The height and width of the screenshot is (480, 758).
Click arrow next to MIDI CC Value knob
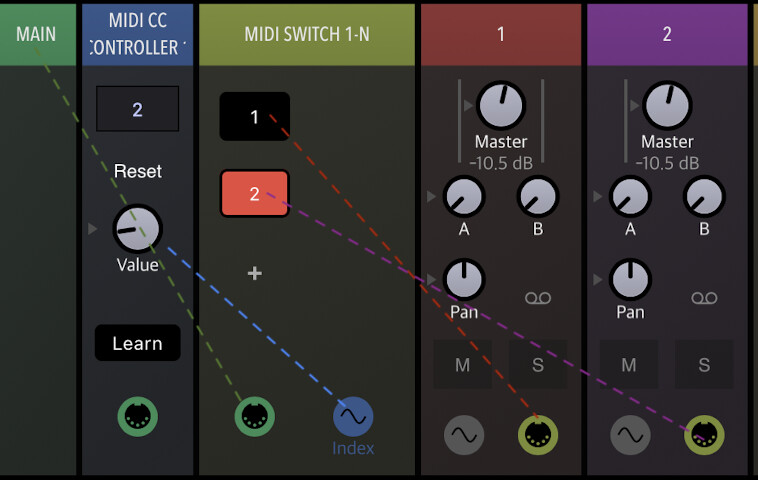pos(93,229)
